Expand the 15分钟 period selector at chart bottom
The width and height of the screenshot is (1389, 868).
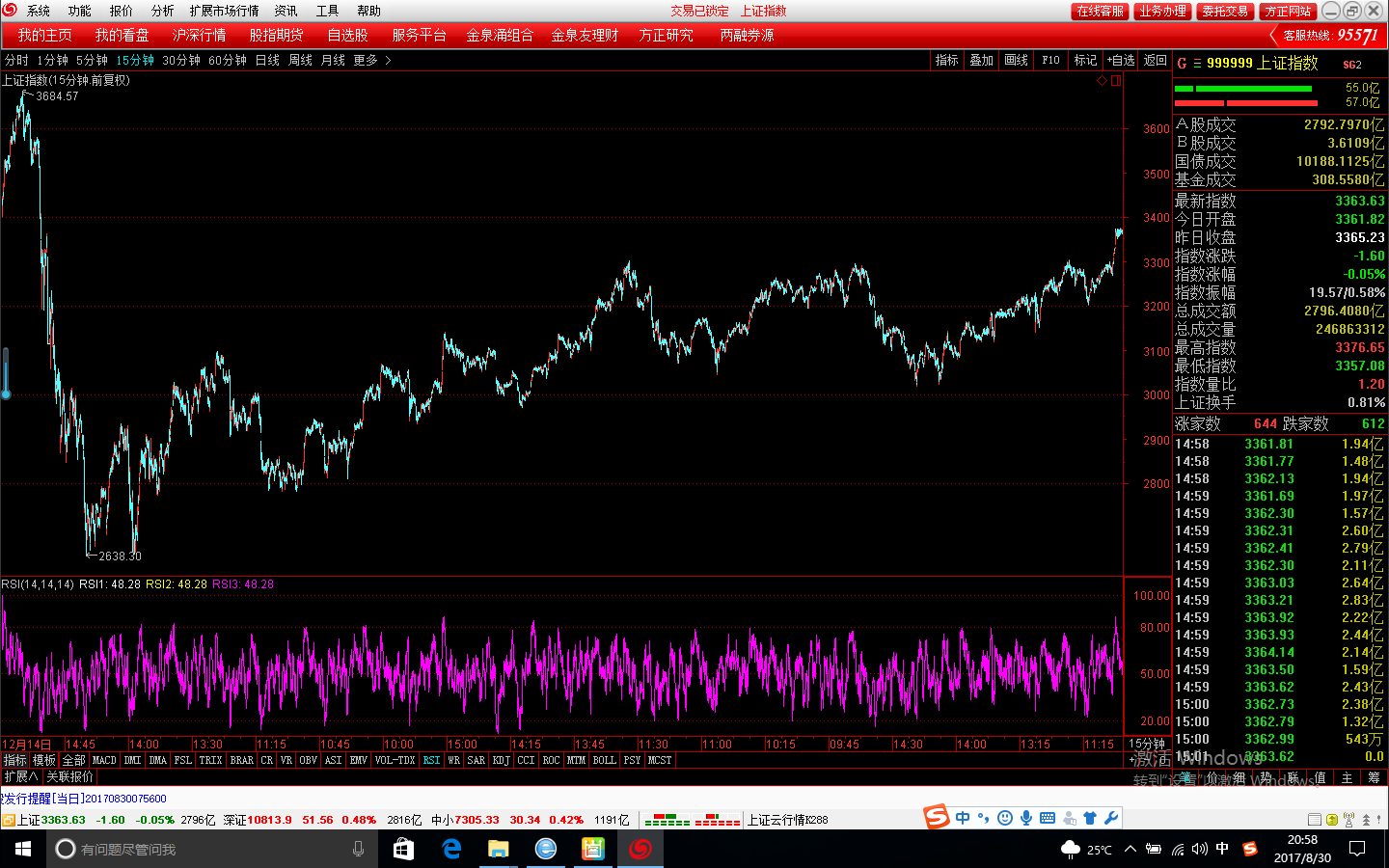1148,744
